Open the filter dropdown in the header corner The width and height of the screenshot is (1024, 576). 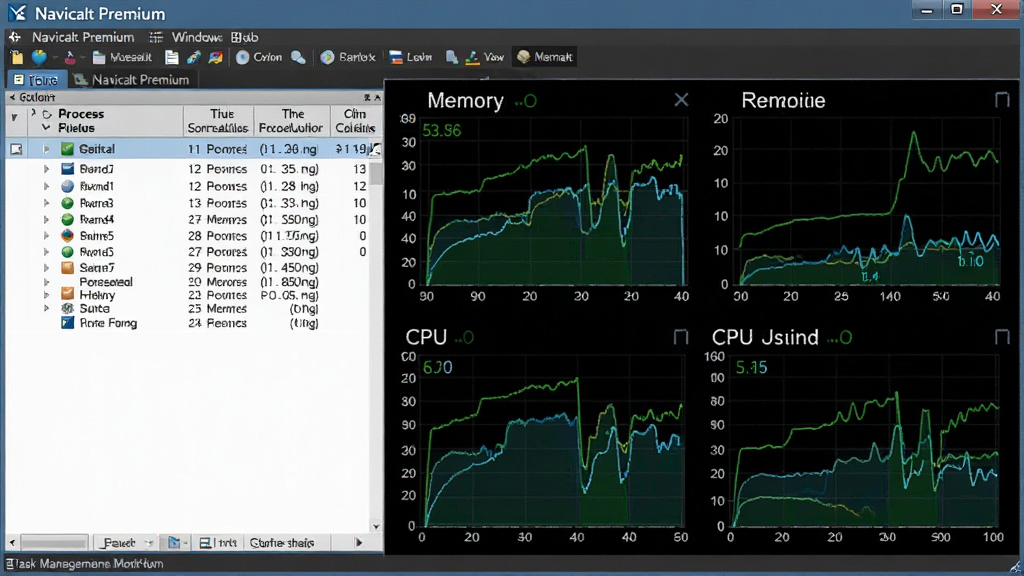pos(14,118)
